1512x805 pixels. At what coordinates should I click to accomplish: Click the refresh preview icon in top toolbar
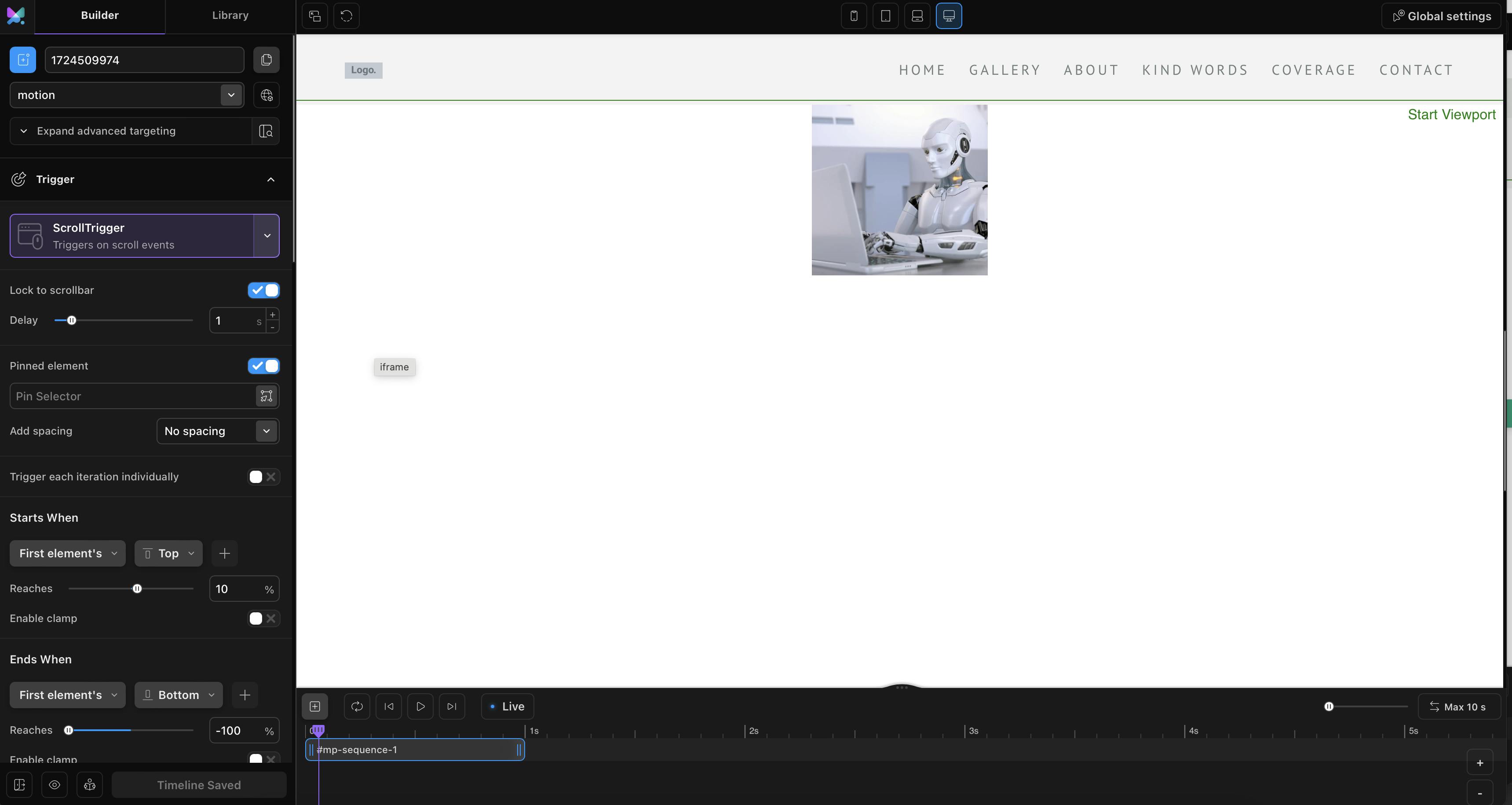click(346, 16)
